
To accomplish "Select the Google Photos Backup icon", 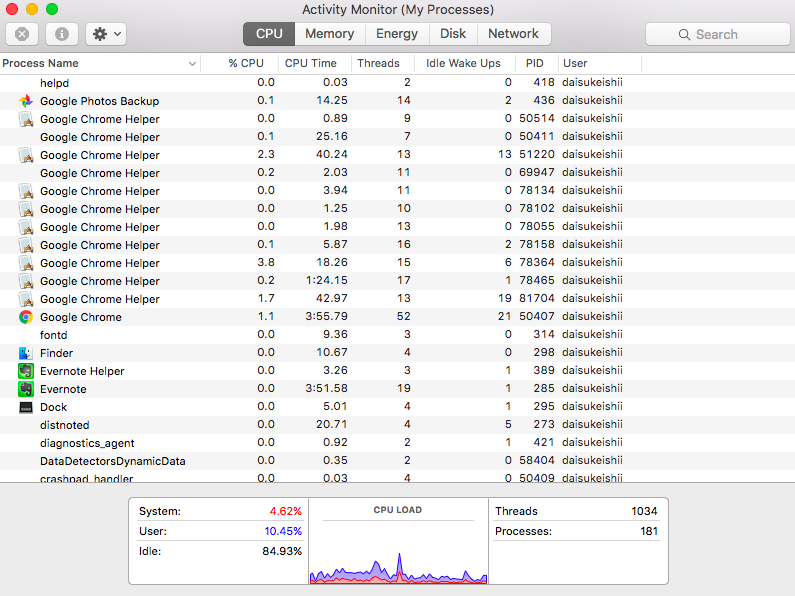I will click(26, 101).
